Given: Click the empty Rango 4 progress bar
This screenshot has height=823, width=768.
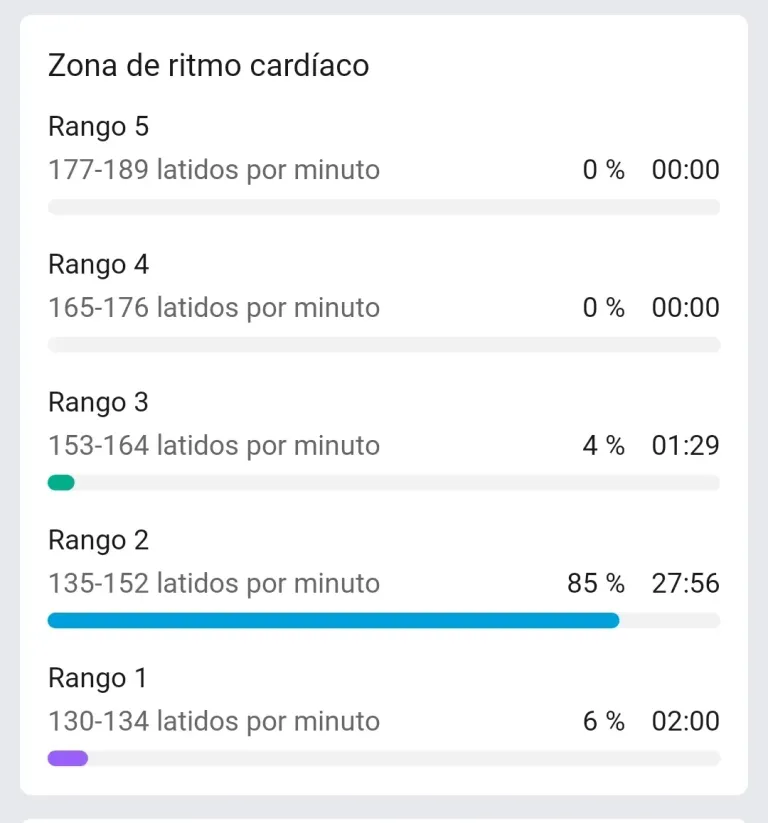Looking at the screenshot, I should pos(384,345).
